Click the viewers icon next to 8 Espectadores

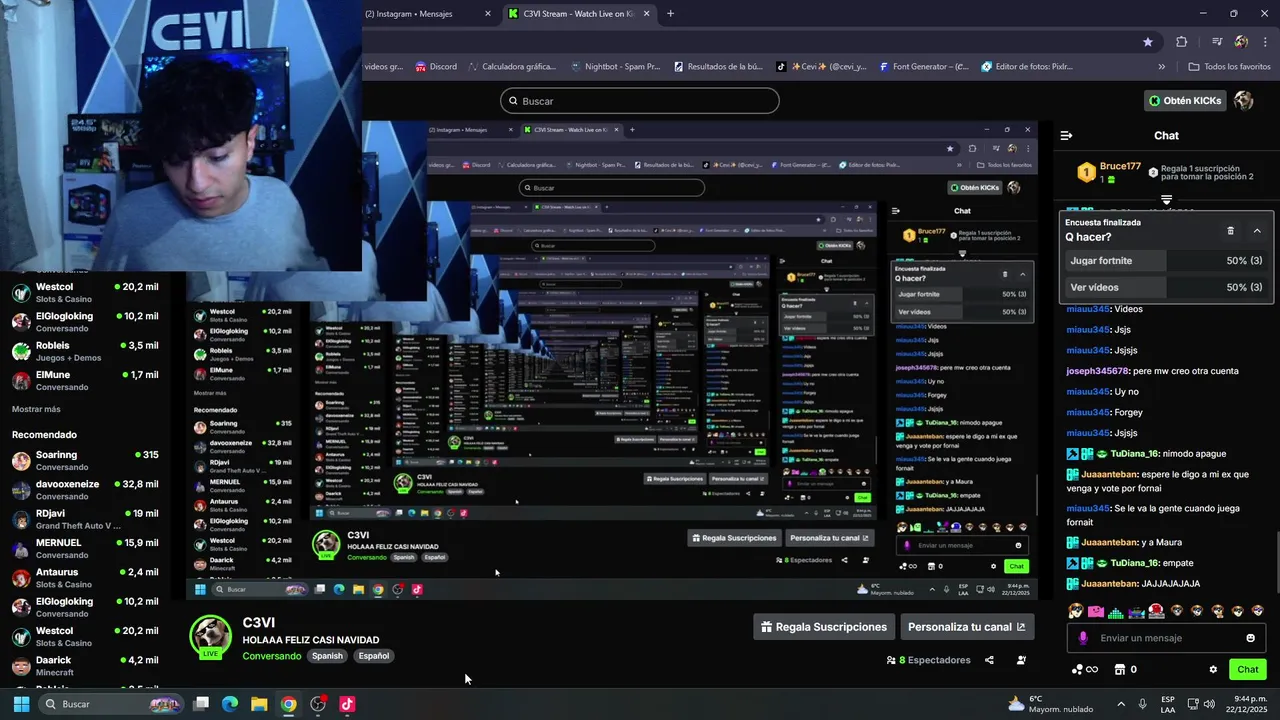[x=891, y=660]
